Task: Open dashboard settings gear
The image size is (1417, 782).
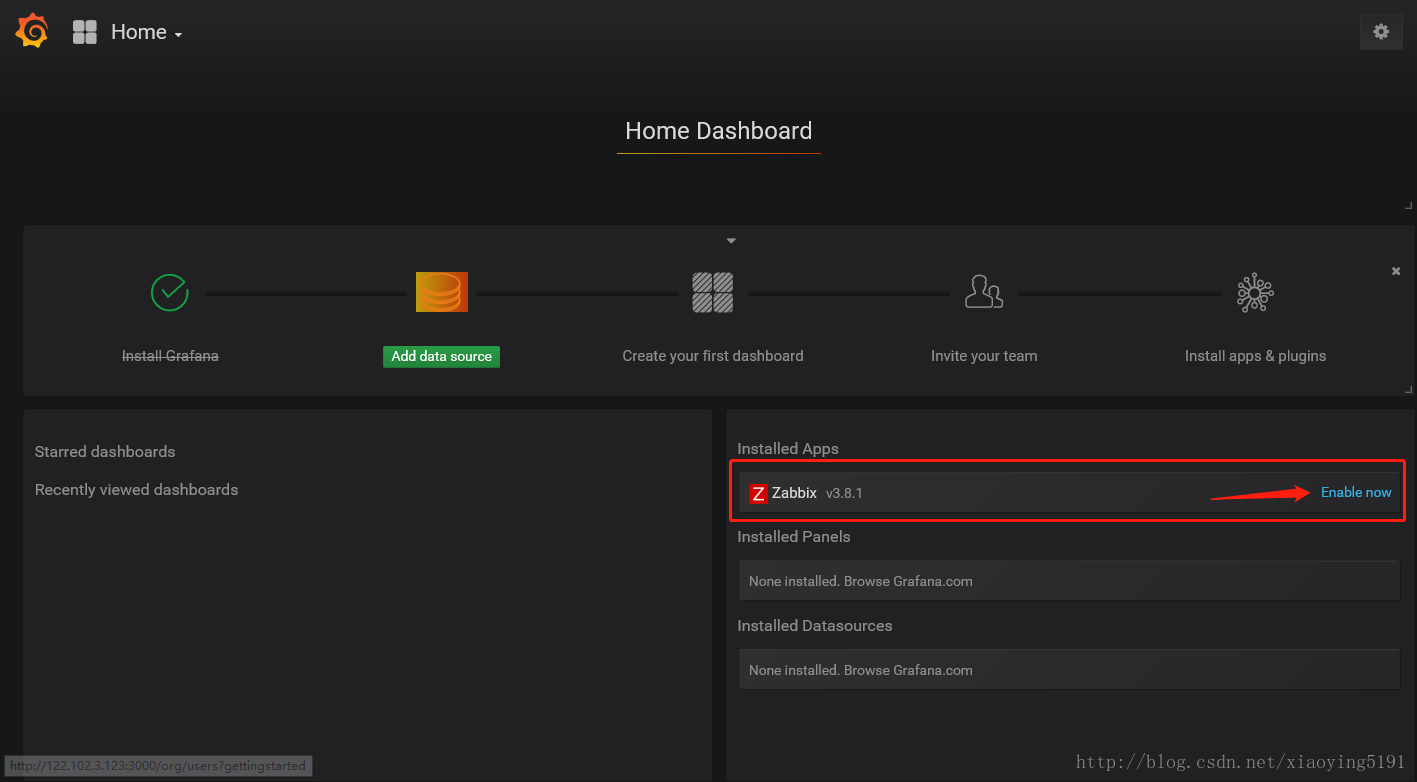Action: [x=1381, y=32]
